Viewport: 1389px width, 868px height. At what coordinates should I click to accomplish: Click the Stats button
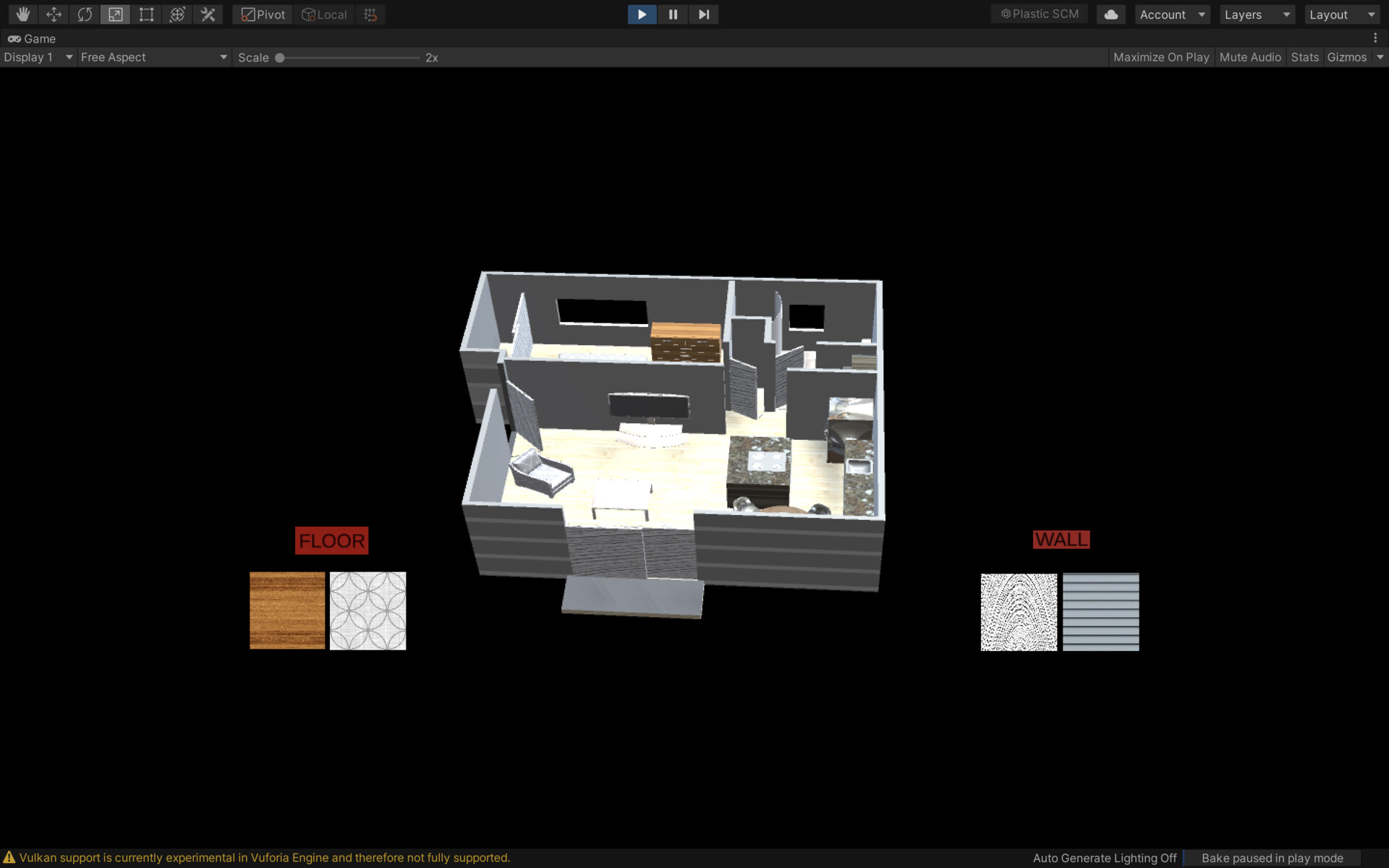click(1304, 57)
